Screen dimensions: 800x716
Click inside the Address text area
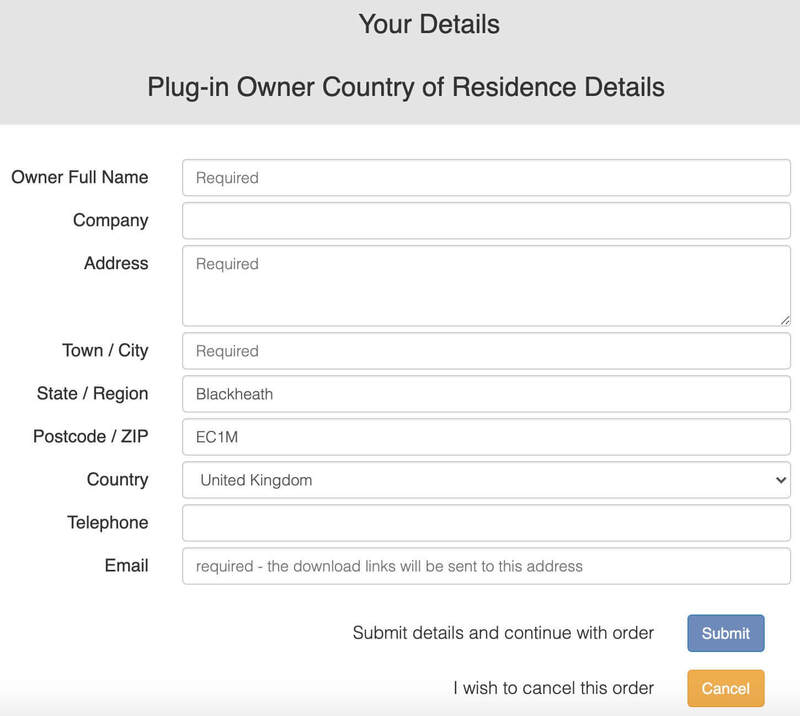pyautogui.click(x=486, y=285)
